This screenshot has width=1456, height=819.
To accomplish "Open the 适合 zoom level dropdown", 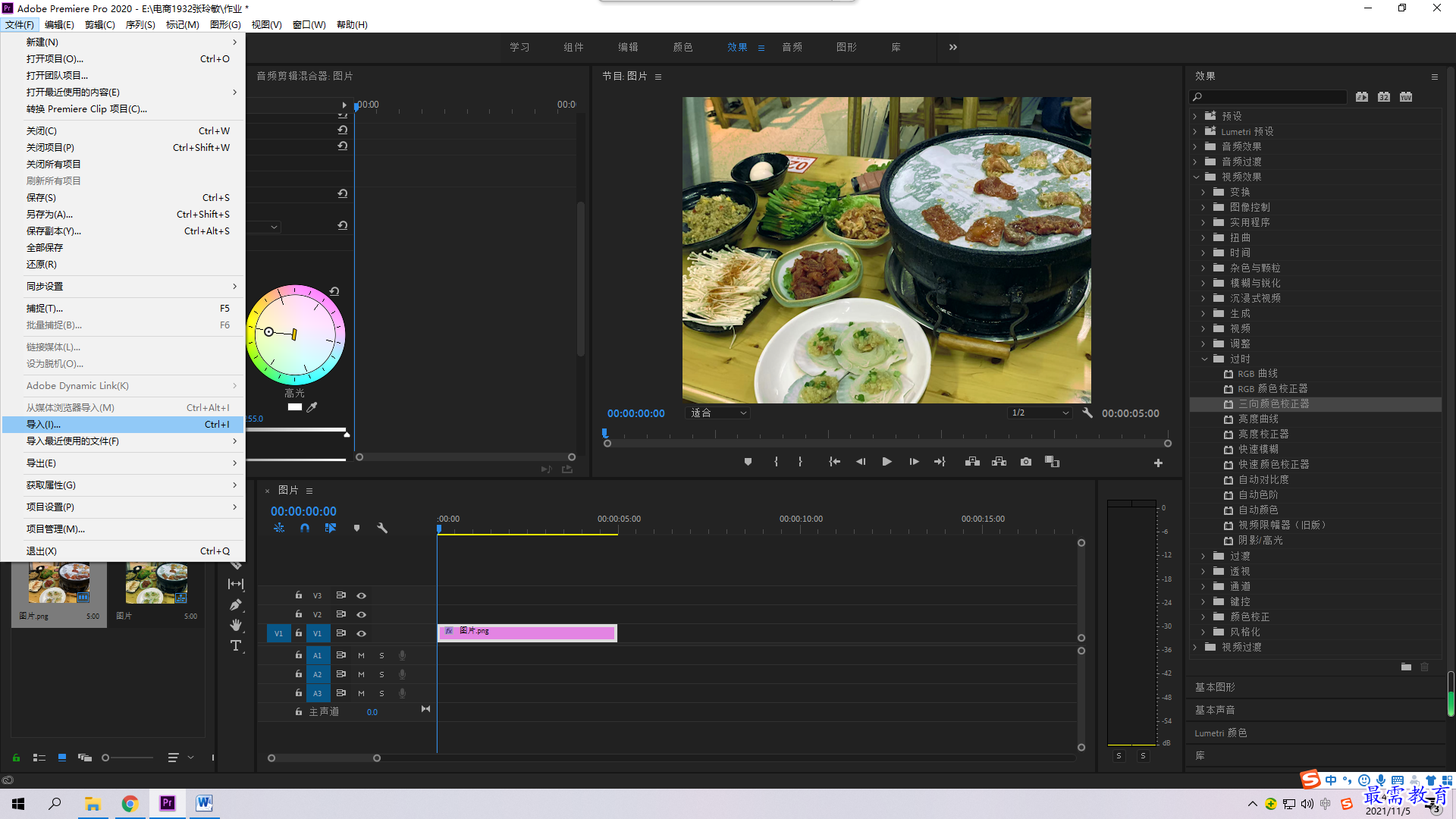I will pos(718,413).
